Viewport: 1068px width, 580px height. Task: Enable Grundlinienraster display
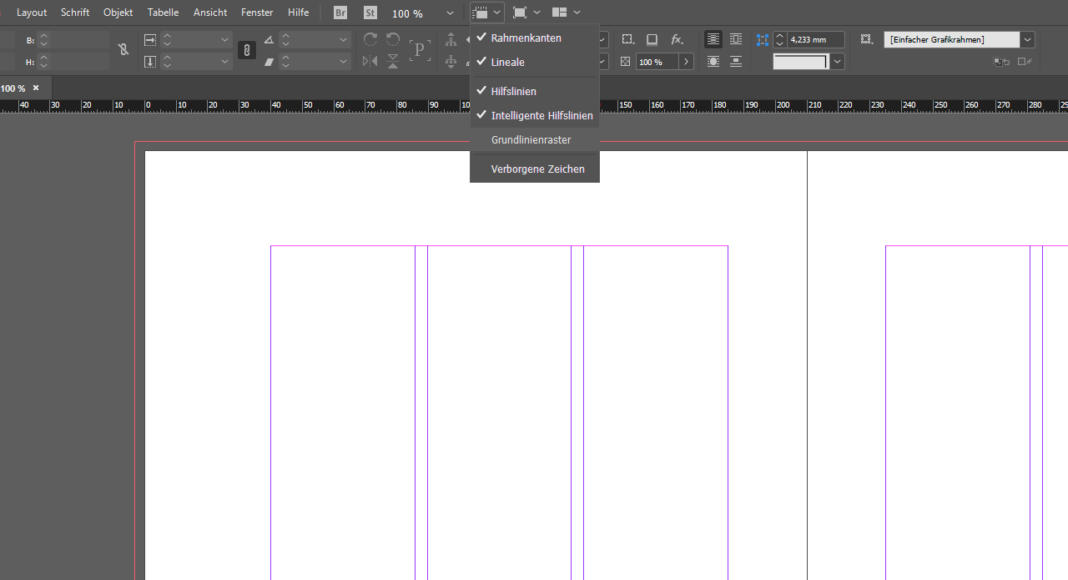pos(530,140)
